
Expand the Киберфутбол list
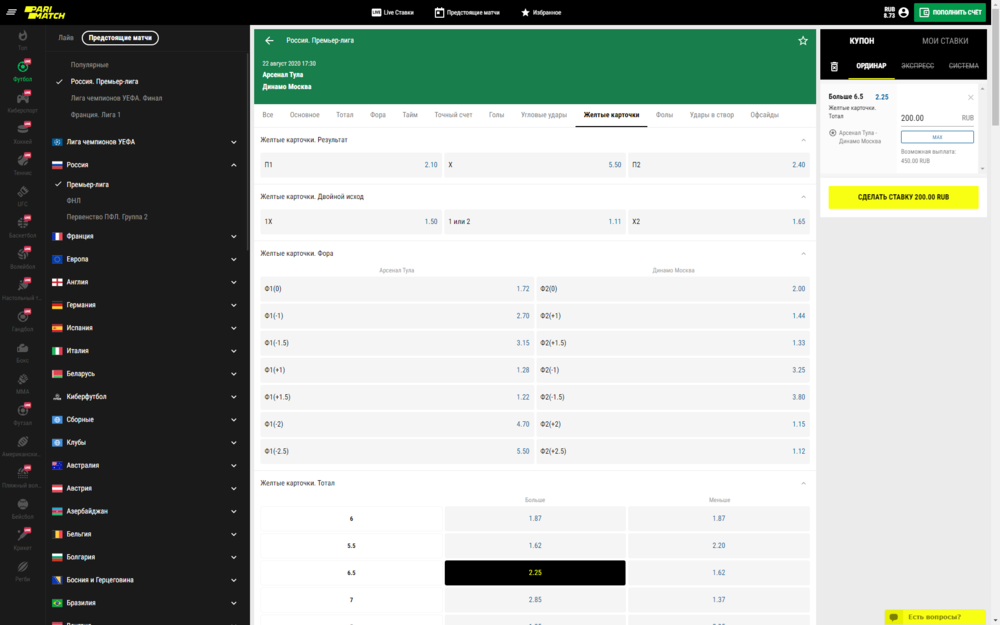click(x=233, y=397)
